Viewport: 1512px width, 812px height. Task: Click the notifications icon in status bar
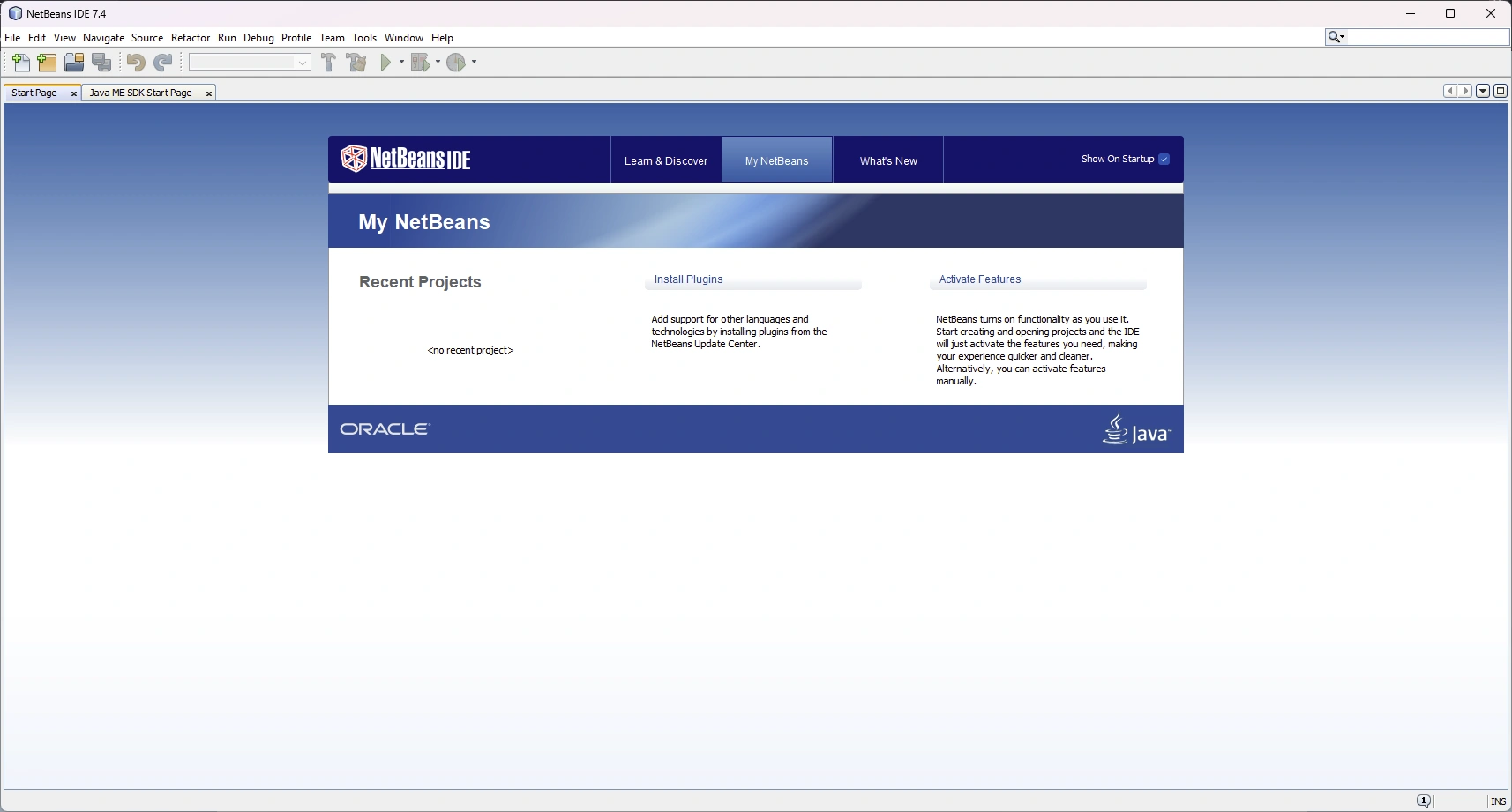point(1423,801)
